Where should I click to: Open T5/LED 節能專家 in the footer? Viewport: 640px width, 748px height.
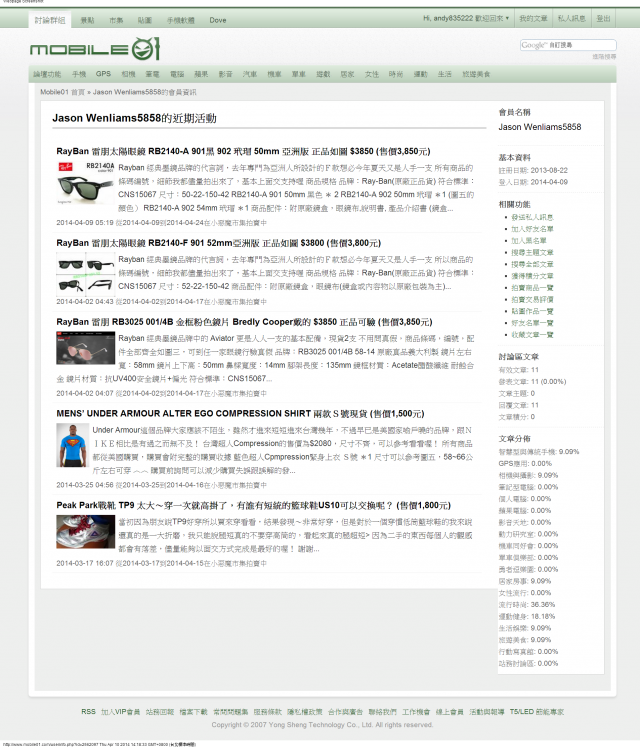[x=537, y=712]
